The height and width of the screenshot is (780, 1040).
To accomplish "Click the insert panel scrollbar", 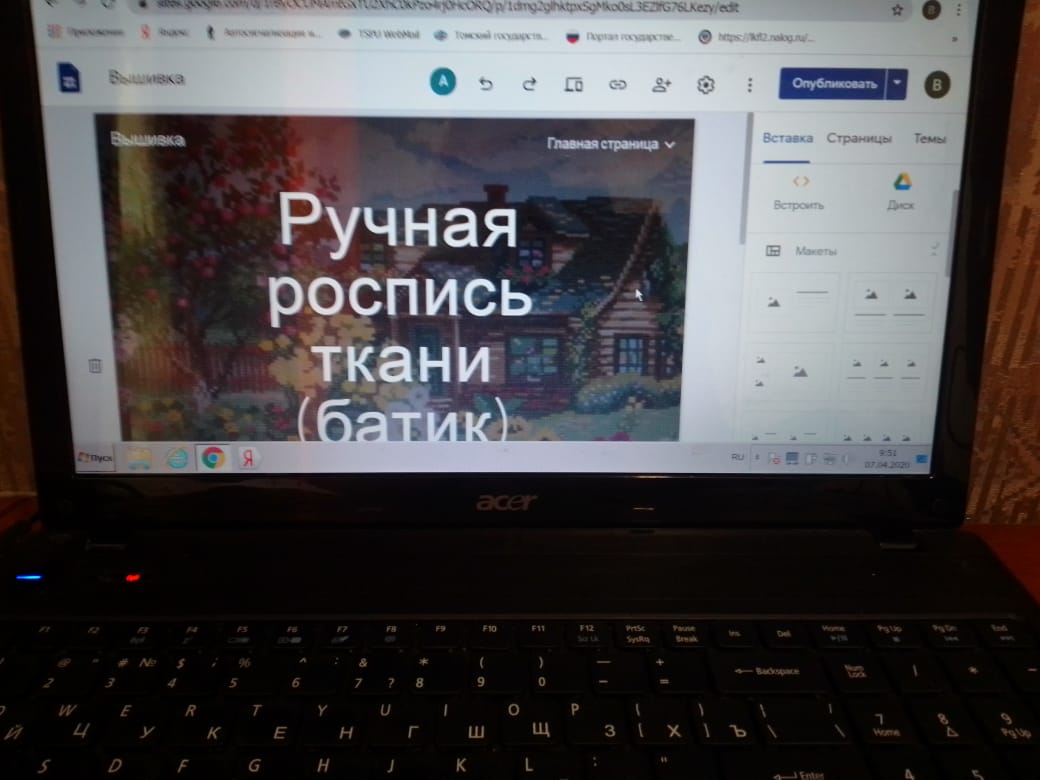I will (951, 232).
